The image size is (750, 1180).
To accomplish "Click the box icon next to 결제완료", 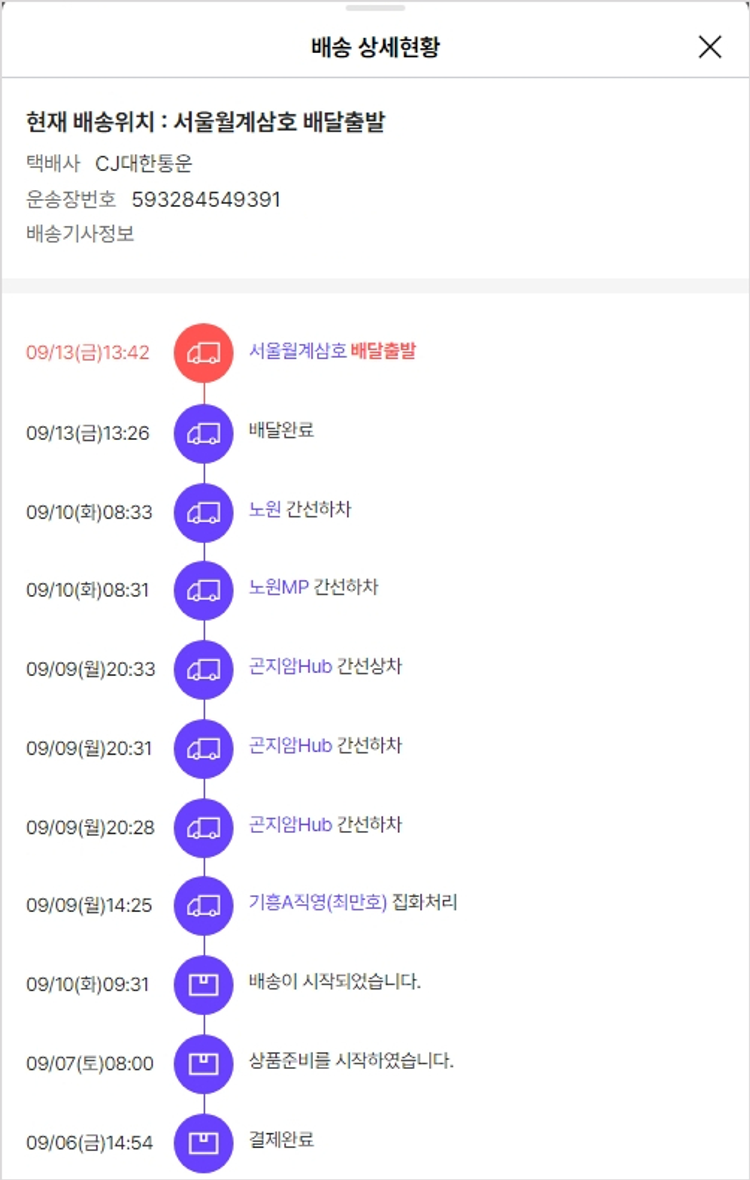I will click(x=203, y=1141).
